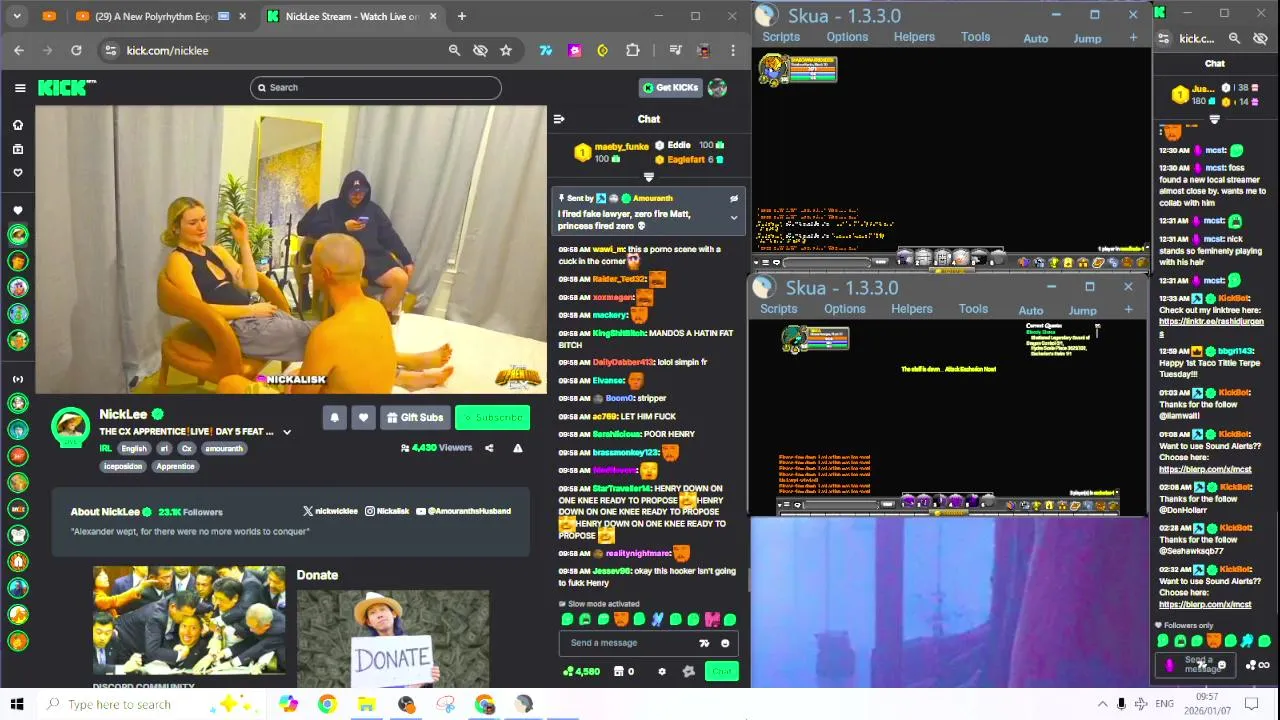Image resolution: width=1280 pixels, height=720 pixels.
Task: Share the NickLee stream
Action: 489,448
